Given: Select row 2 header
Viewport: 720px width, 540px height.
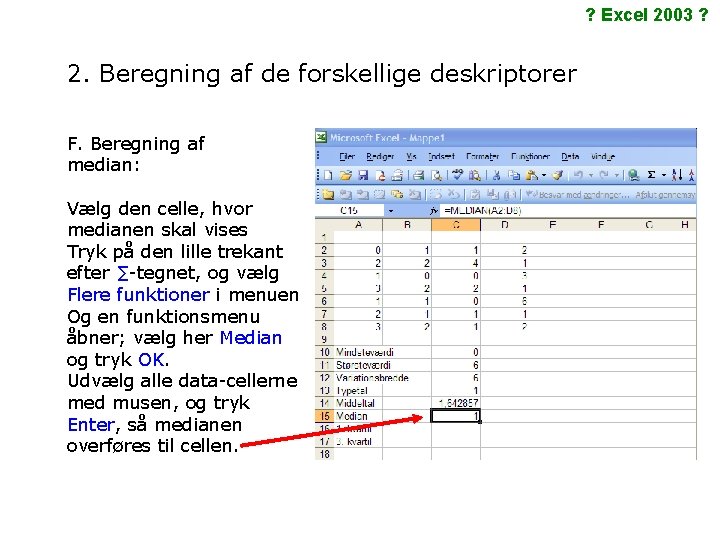Looking at the screenshot, I should tap(324, 250).
